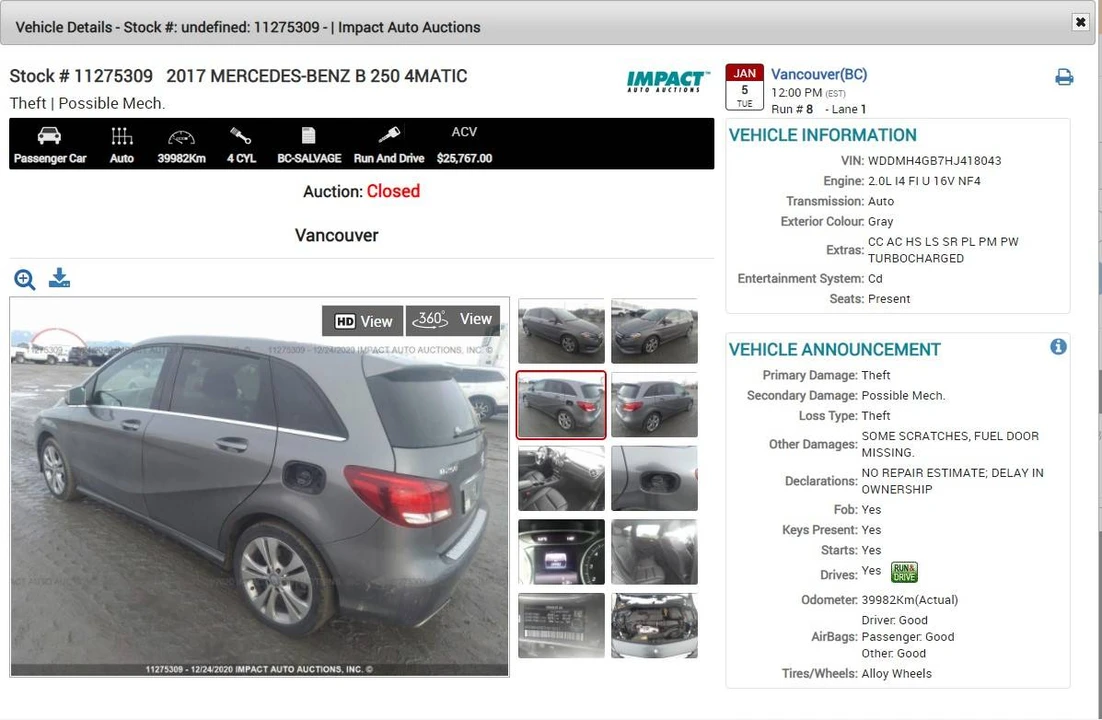Click the ACV $25,767.00 value
This screenshot has width=1102, height=720.
[464, 158]
